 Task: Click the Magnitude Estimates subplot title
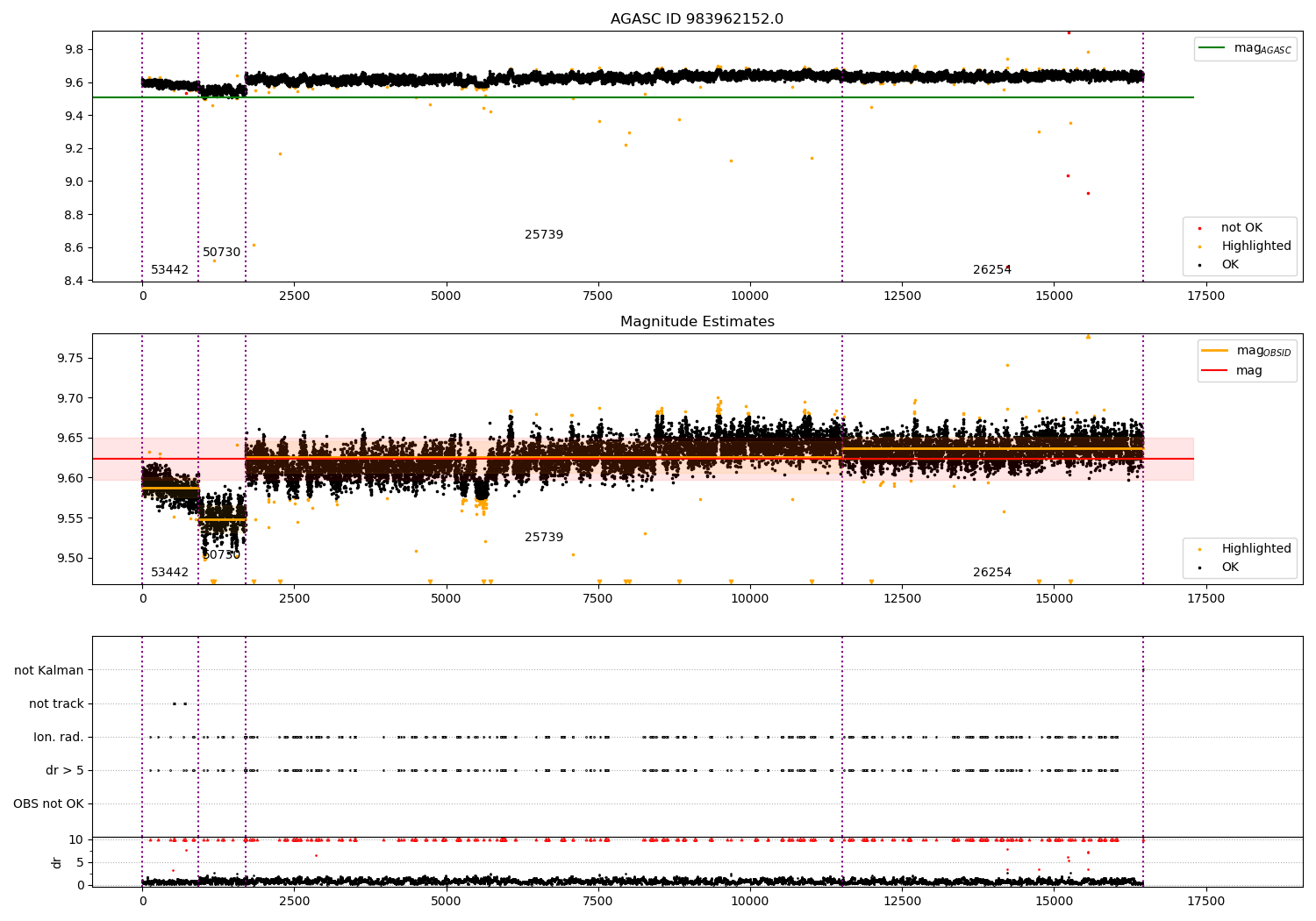[697, 322]
